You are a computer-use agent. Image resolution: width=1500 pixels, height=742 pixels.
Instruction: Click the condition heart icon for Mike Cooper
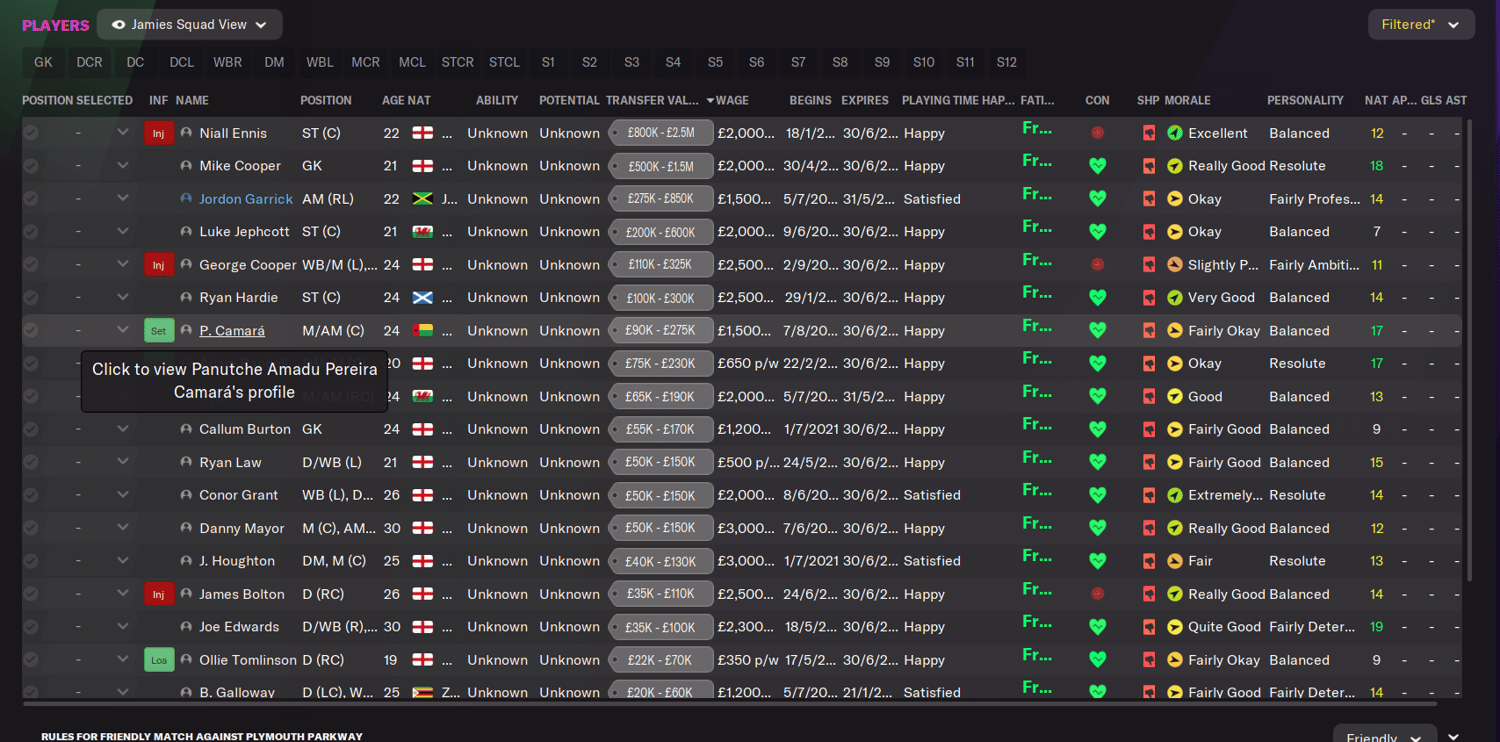(x=1097, y=166)
